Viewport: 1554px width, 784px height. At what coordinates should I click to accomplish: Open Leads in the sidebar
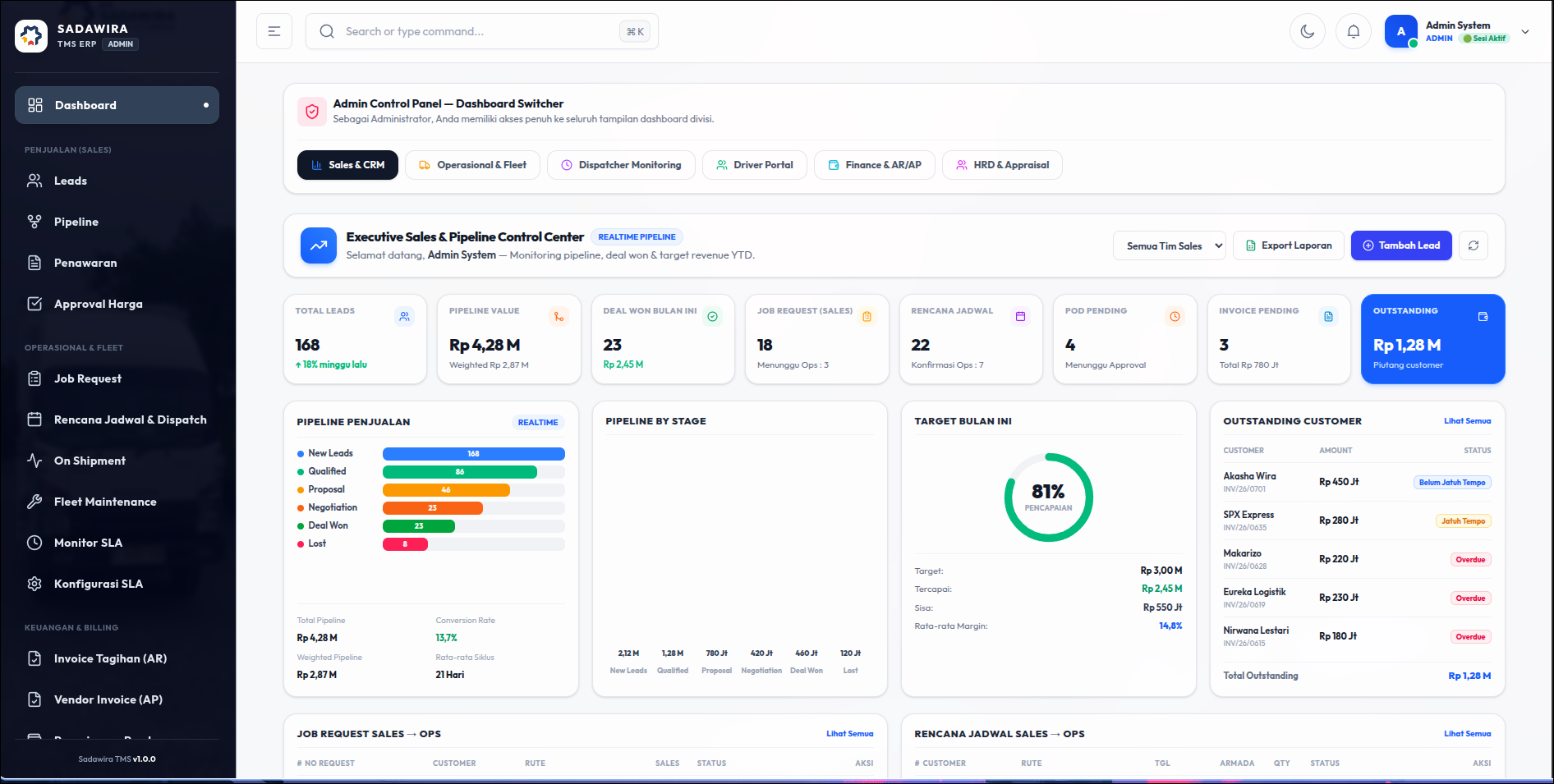(x=117, y=181)
